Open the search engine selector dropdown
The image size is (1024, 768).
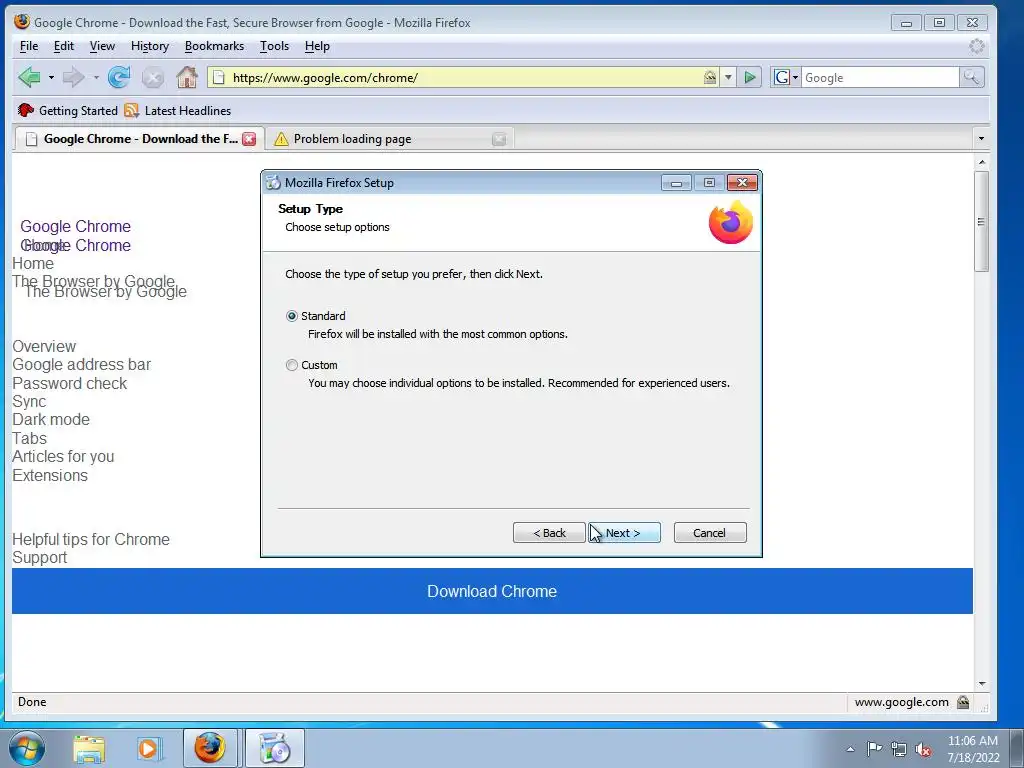tap(786, 78)
